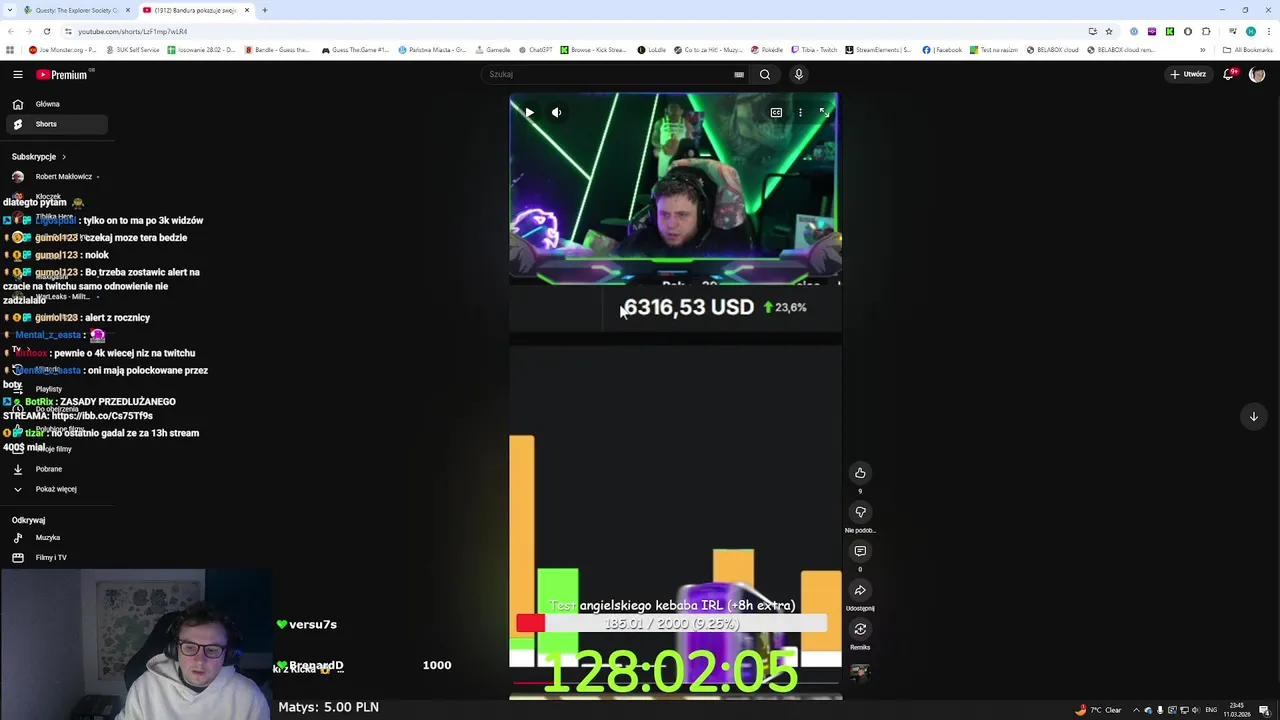Open the Browse - Kick Stream bookmark
The height and width of the screenshot is (720, 1280).
594,50
